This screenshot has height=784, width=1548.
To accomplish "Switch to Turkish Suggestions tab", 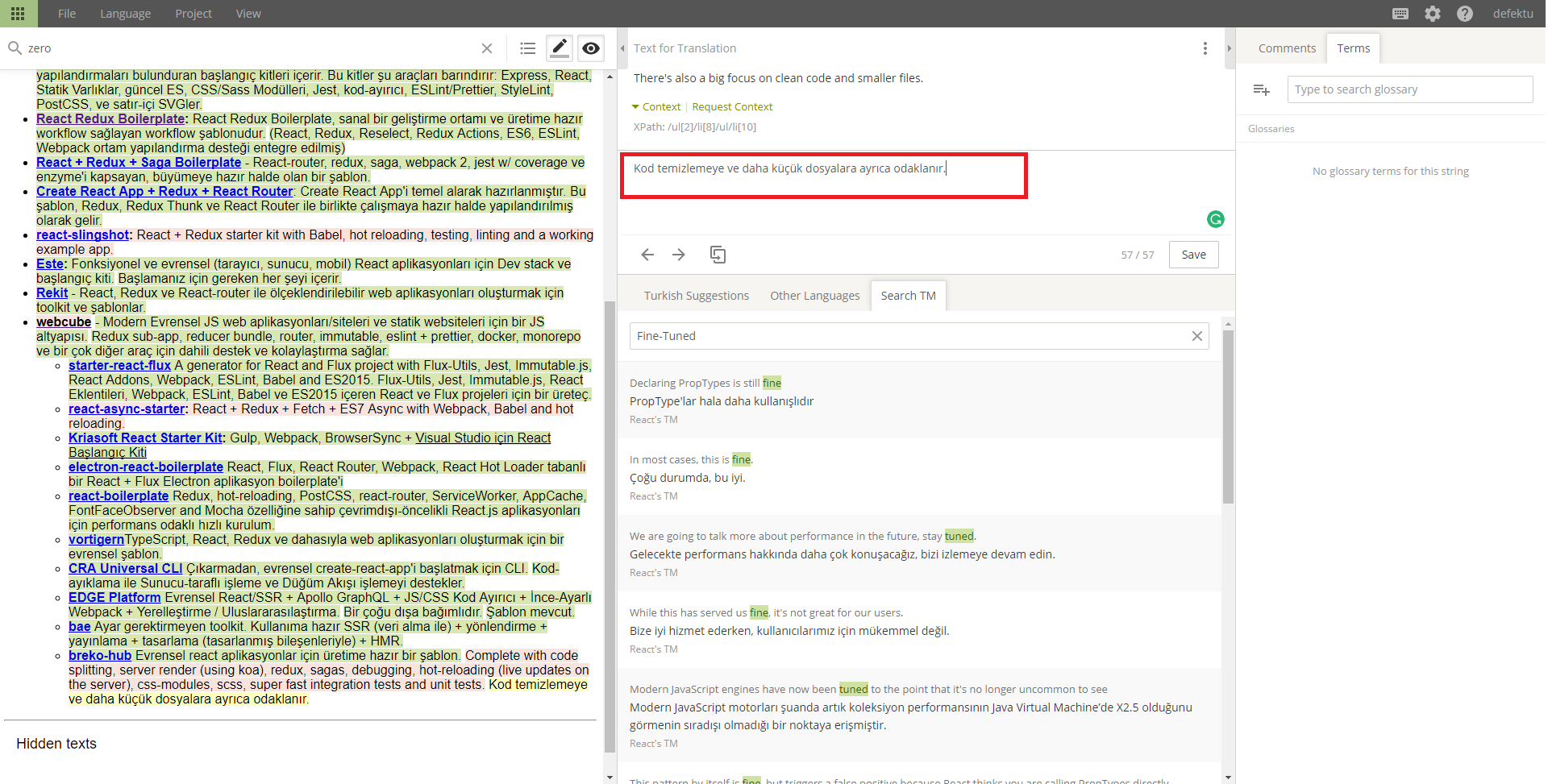I will click(x=697, y=296).
